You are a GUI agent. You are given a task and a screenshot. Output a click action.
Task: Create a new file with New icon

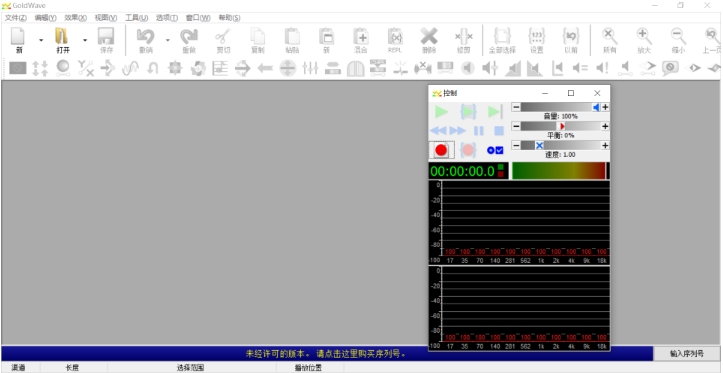click(19, 41)
